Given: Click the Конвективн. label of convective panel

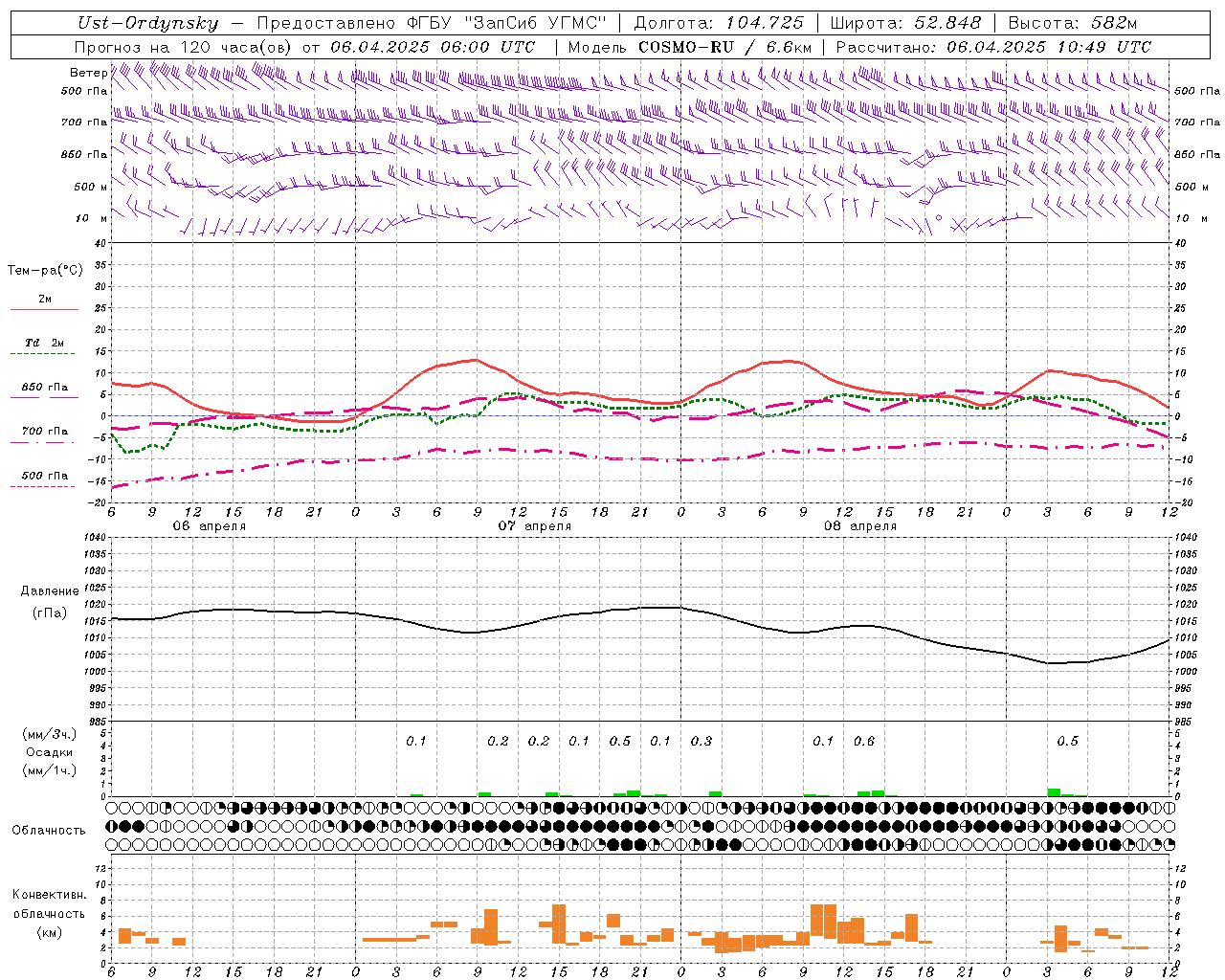Looking at the screenshot, I should click(x=50, y=895).
